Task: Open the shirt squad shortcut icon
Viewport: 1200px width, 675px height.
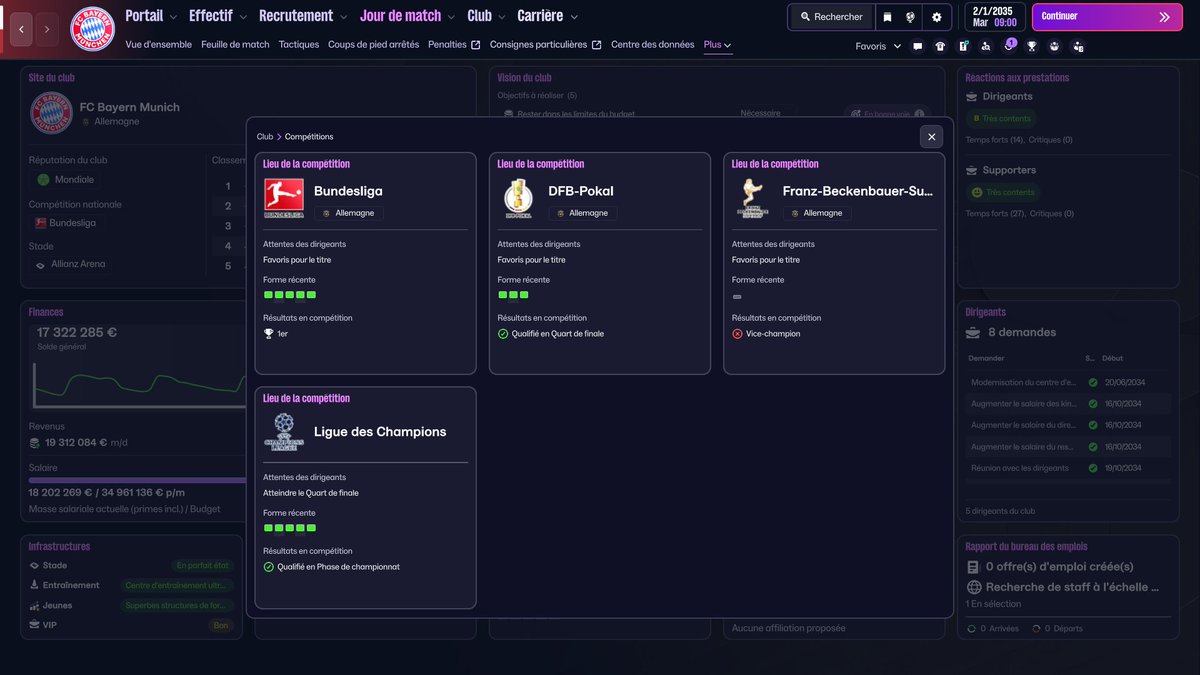Action: pyautogui.click(x=940, y=46)
